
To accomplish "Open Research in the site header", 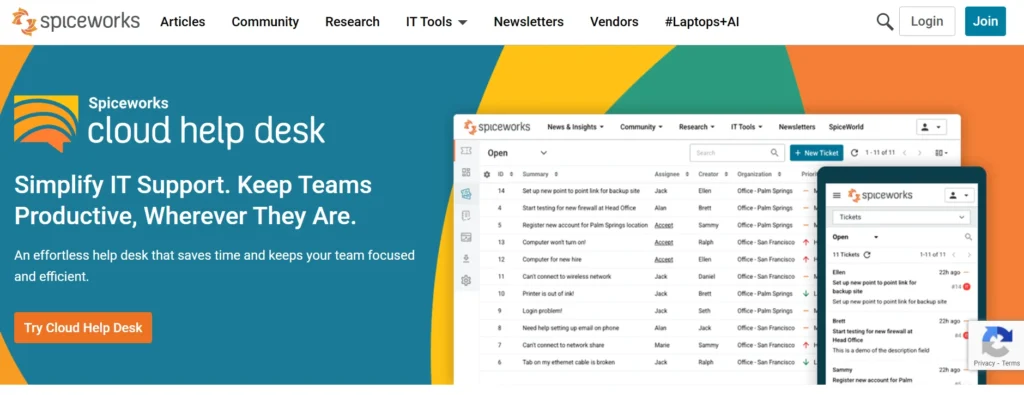I will [352, 22].
